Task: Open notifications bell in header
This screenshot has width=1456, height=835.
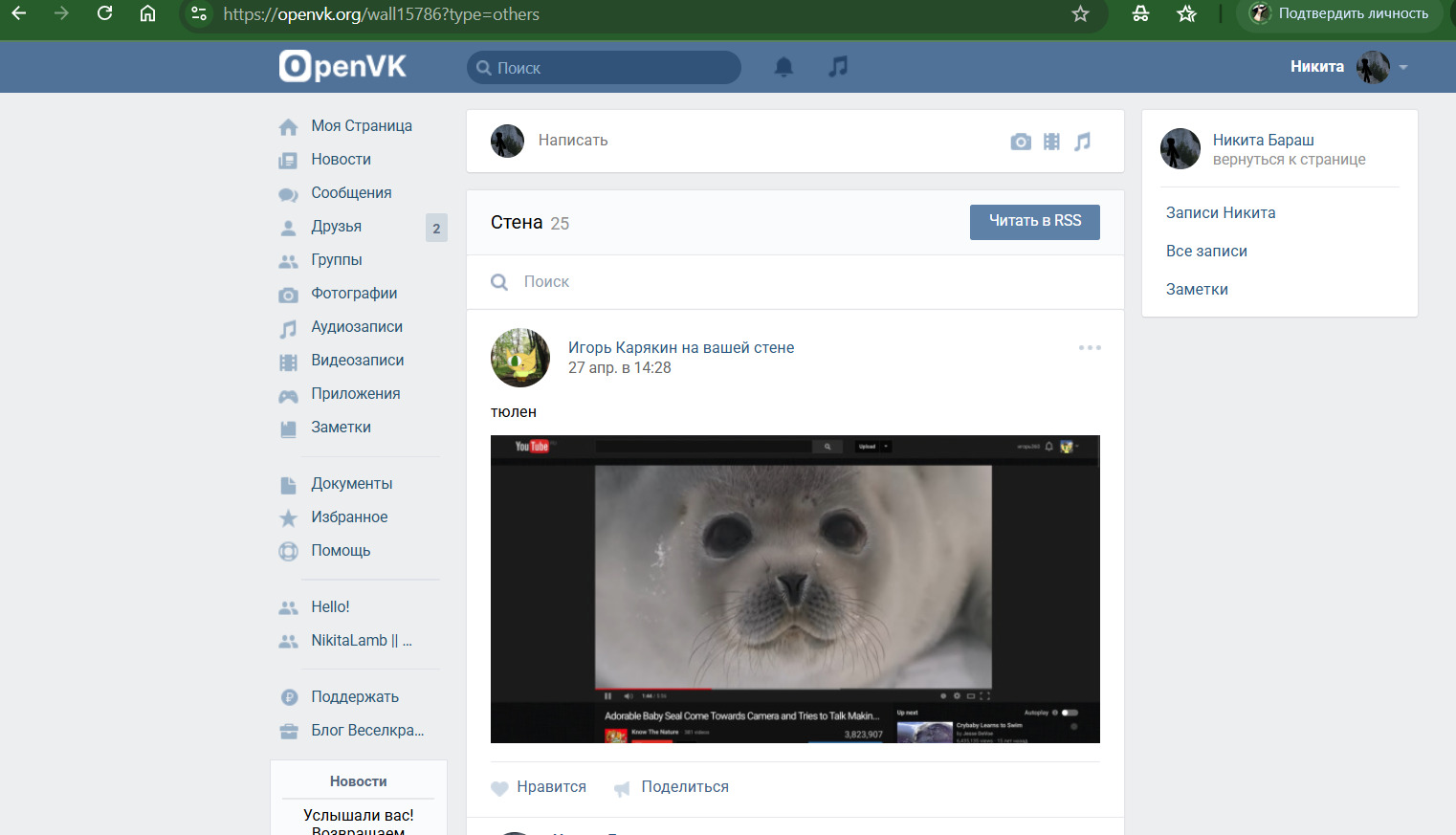Action: click(x=783, y=67)
